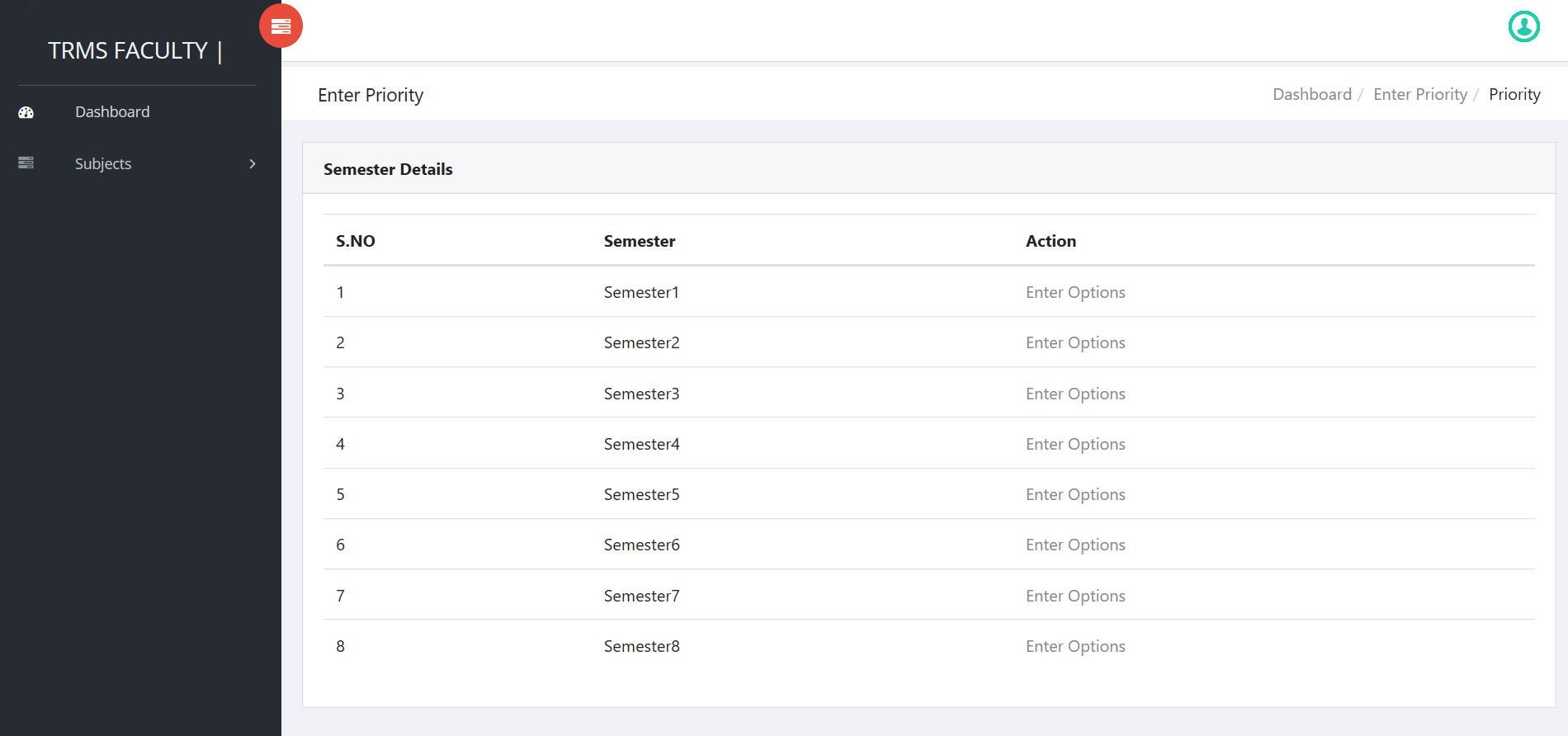Open the user profile avatar icon
The width and height of the screenshot is (1568, 736).
(x=1523, y=26)
